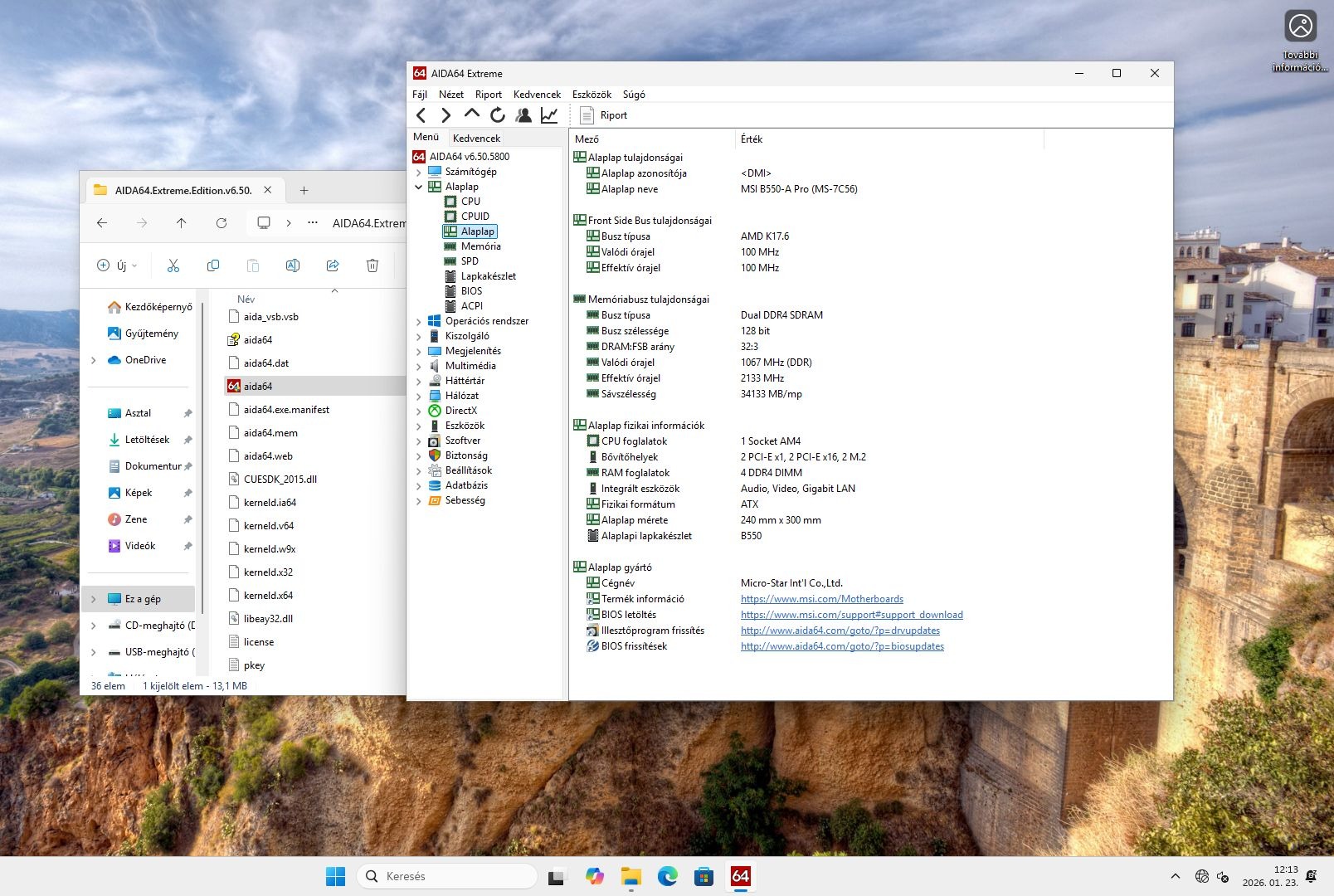This screenshot has width=1334, height=896.
Task: Open the graph chart toolbar icon
Action: click(549, 115)
